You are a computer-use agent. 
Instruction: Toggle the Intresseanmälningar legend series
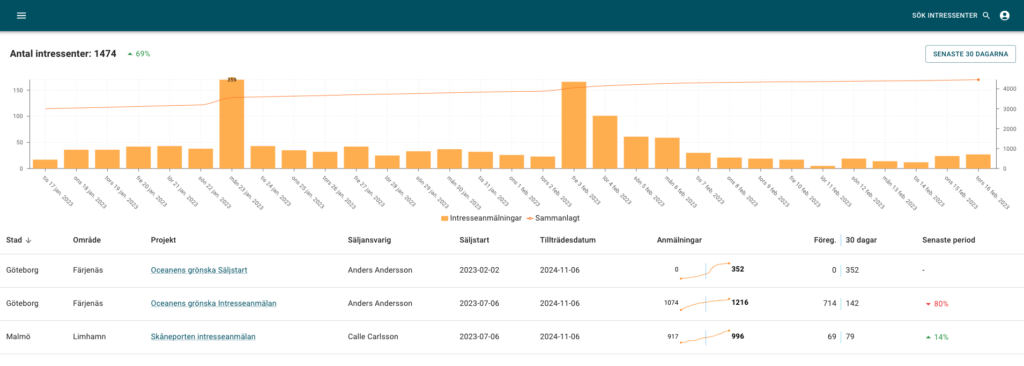[481, 218]
